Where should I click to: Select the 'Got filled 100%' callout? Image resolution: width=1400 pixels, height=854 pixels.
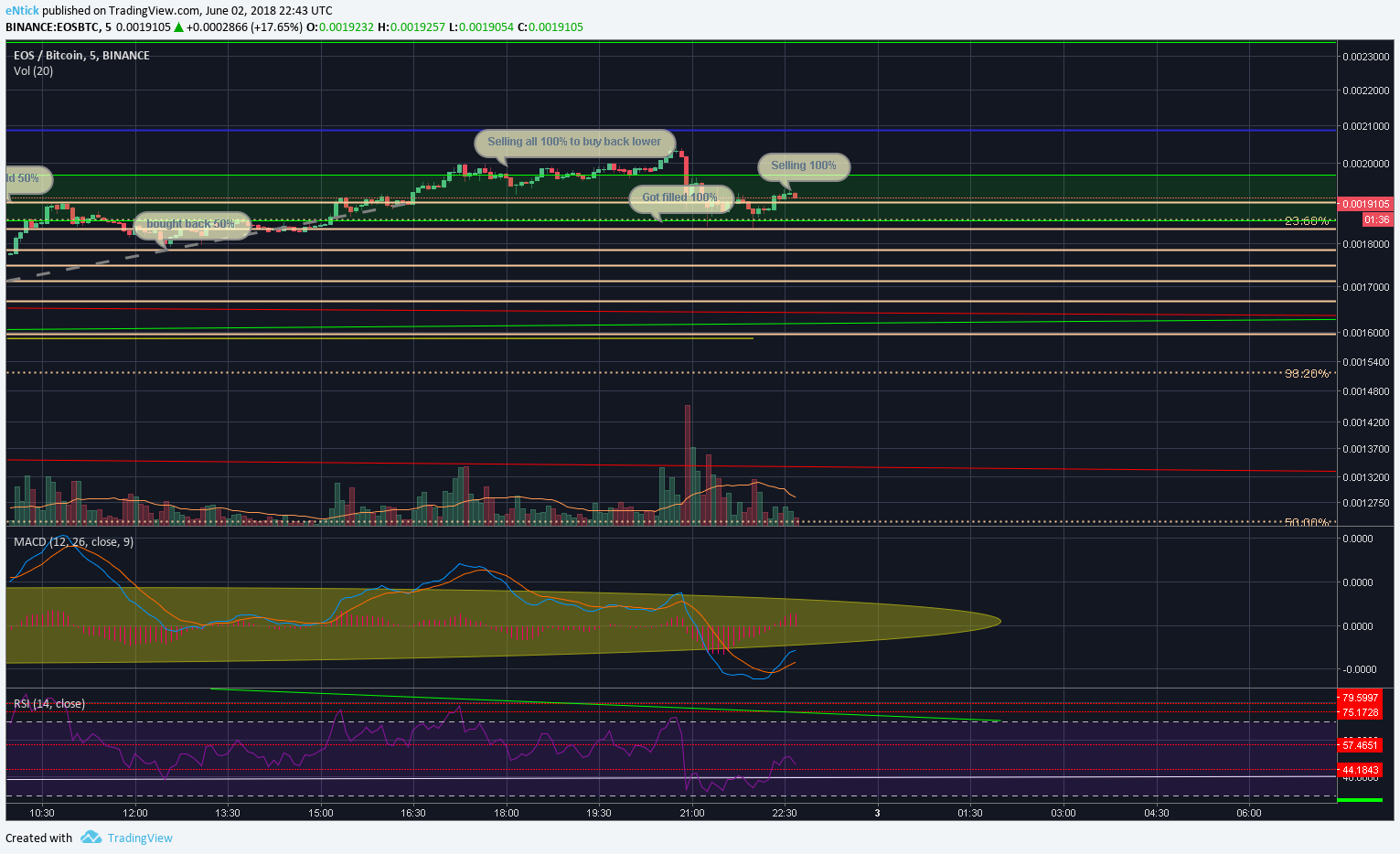[x=680, y=197]
